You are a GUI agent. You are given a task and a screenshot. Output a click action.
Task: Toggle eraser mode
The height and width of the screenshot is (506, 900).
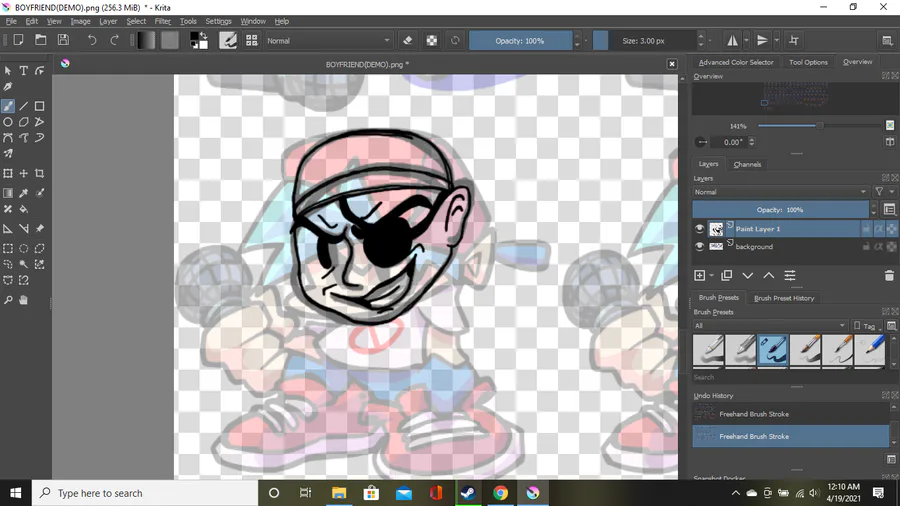(x=408, y=41)
